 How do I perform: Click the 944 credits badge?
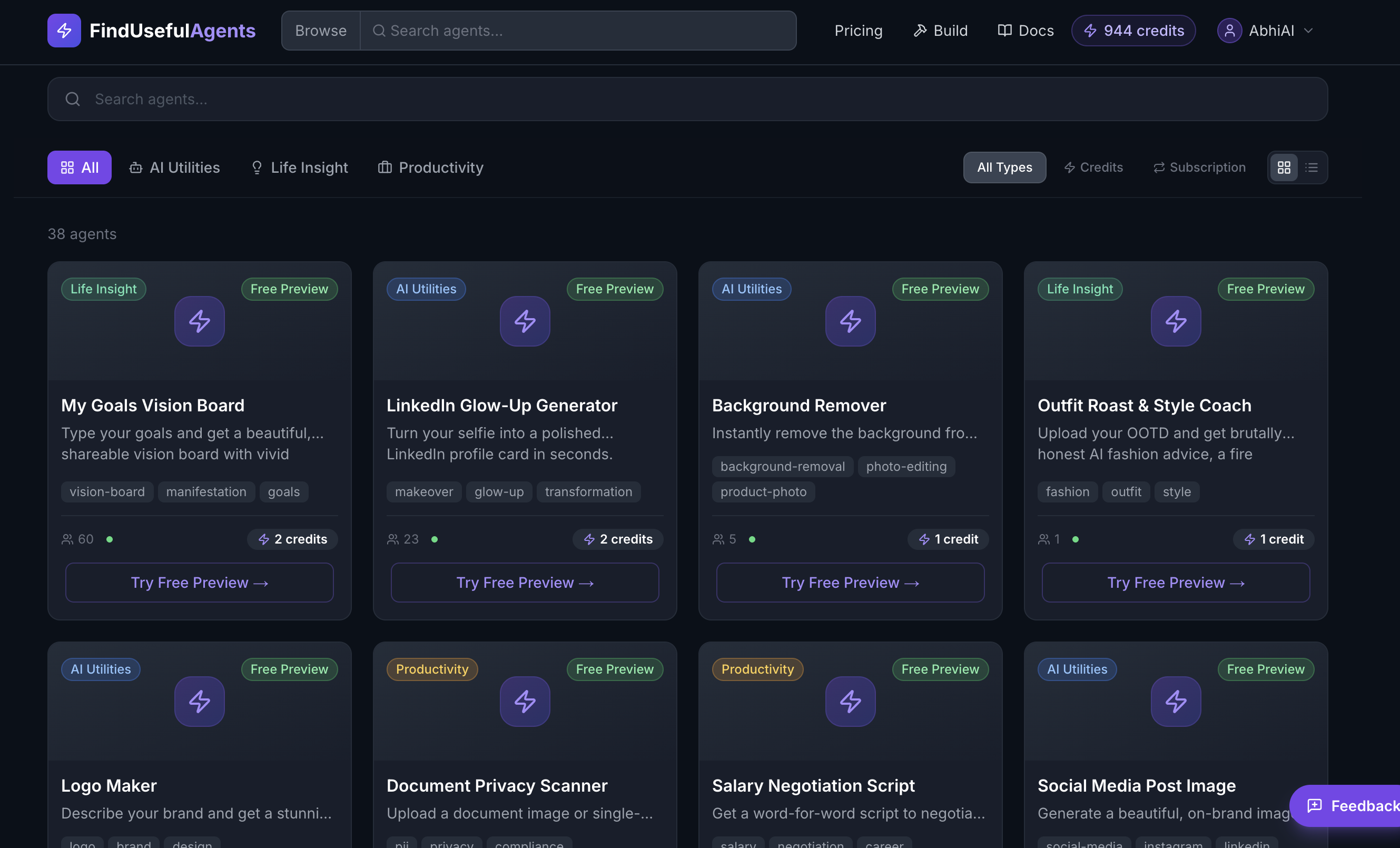(x=1133, y=31)
